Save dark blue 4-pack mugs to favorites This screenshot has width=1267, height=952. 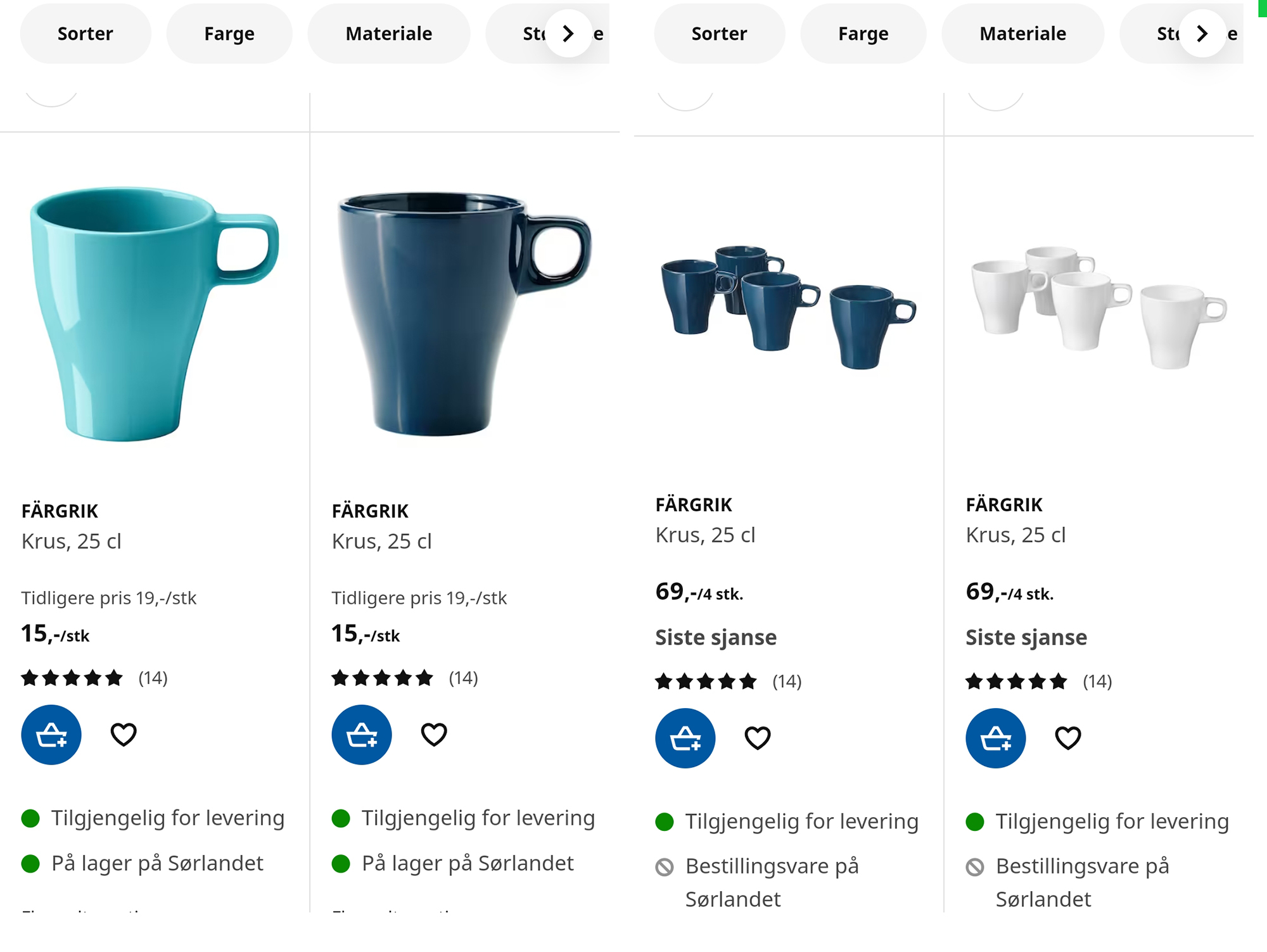click(758, 738)
